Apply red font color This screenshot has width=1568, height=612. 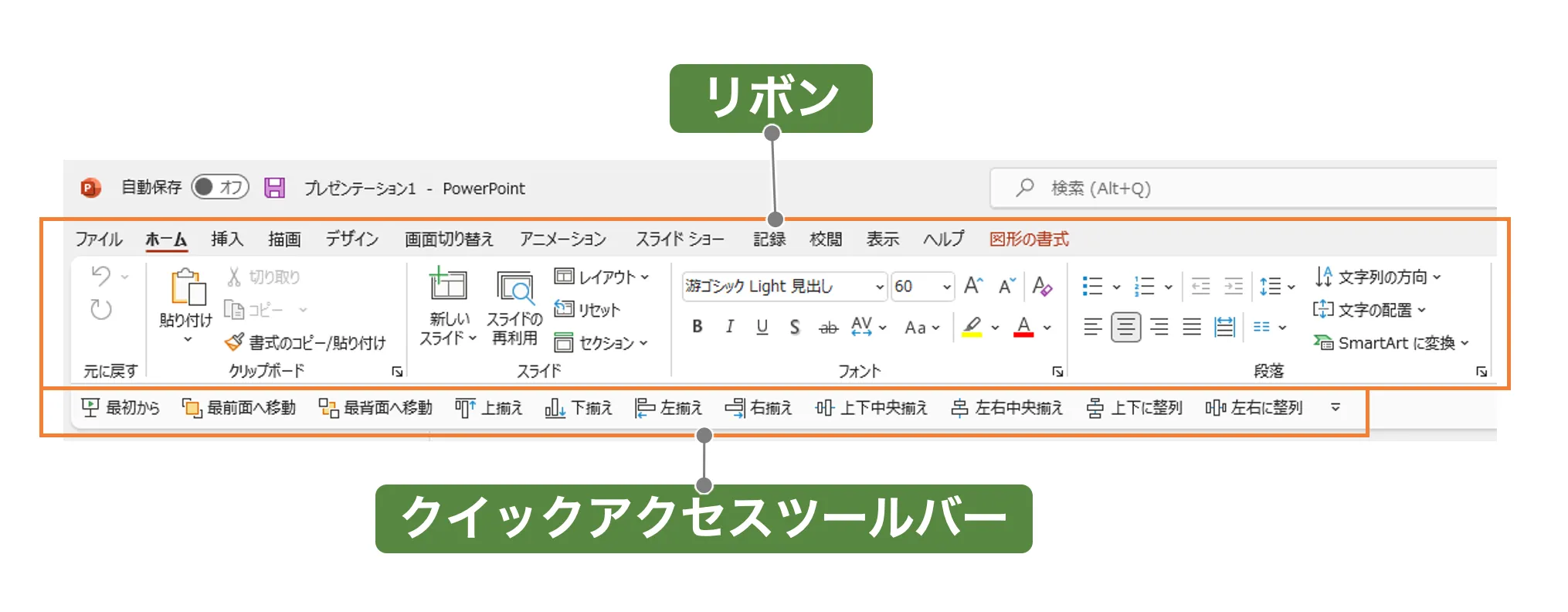tap(1024, 328)
